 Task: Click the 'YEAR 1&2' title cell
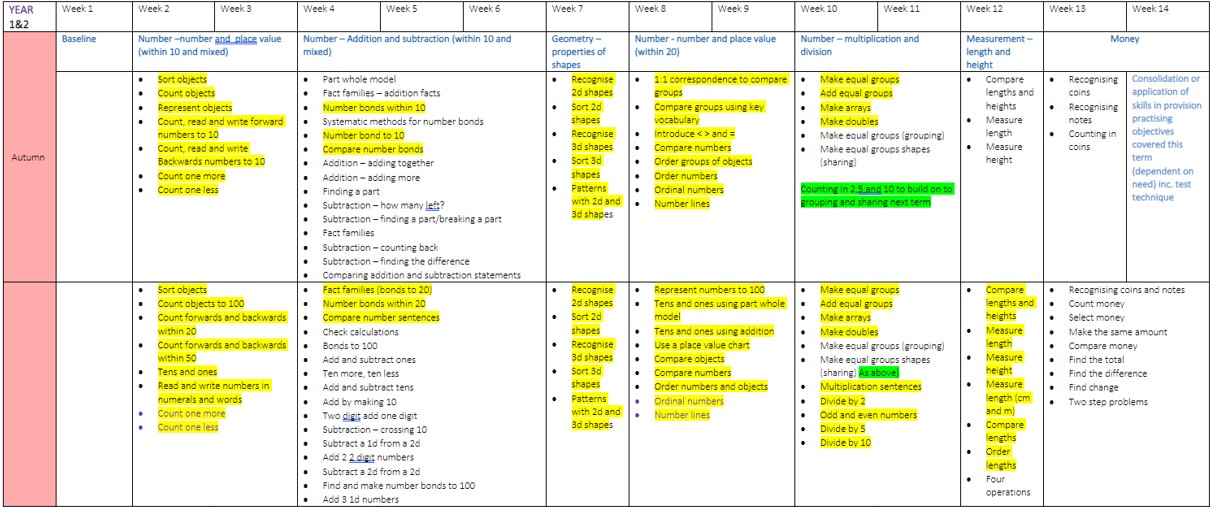click(28, 16)
